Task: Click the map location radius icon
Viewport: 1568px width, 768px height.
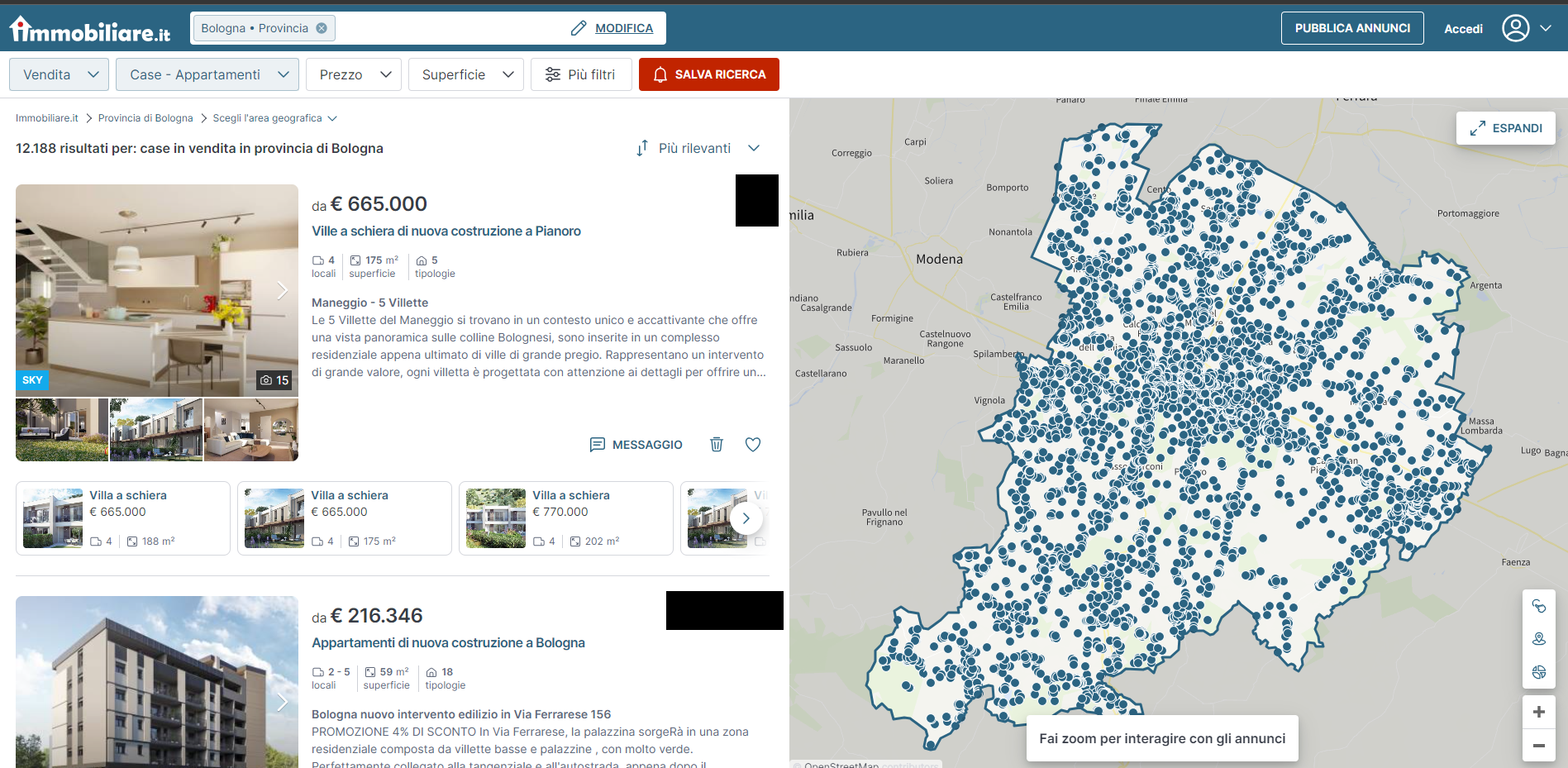Action: pos(1539,639)
